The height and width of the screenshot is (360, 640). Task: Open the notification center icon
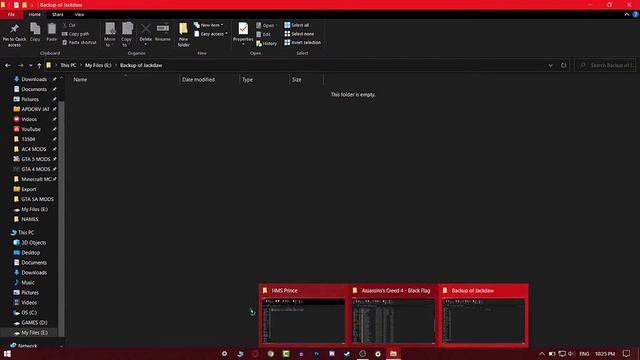tap(627, 353)
